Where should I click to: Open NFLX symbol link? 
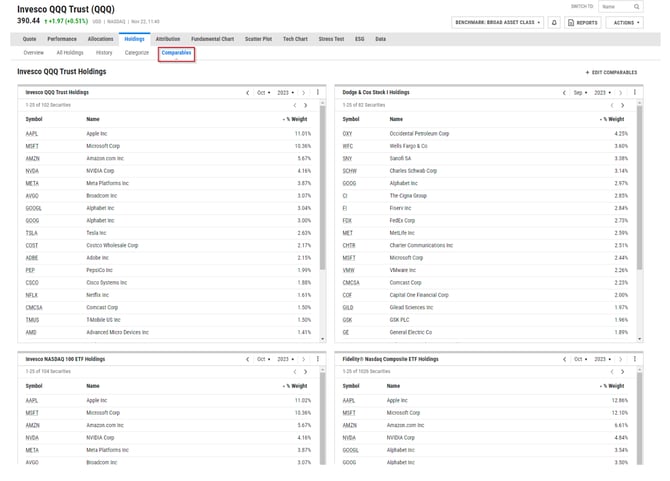[x=32, y=295]
